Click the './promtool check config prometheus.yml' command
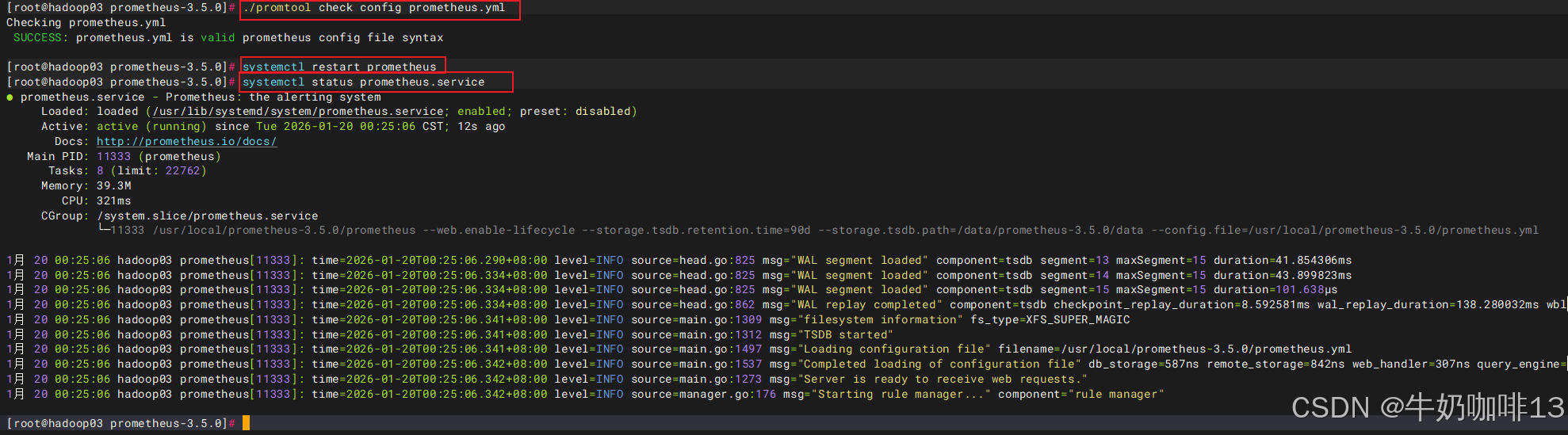The image size is (1568, 435). 374,8
